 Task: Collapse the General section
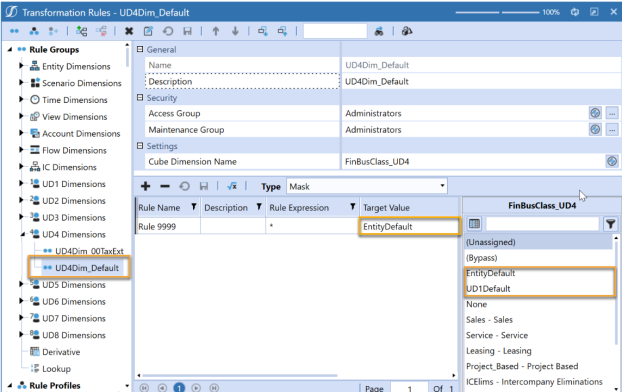pyautogui.click(x=140, y=49)
